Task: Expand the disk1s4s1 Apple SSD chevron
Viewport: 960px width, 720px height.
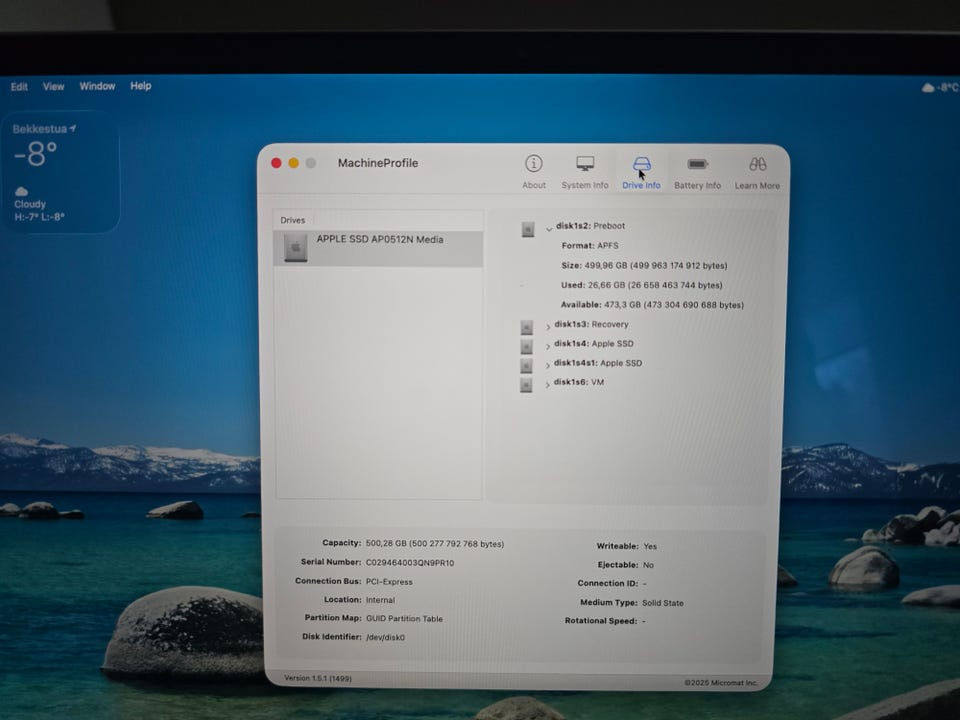Action: coord(548,366)
